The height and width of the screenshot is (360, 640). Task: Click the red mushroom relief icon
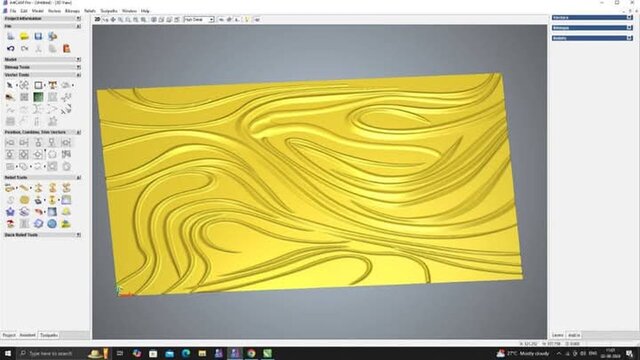pyautogui.click(x=10, y=224)
